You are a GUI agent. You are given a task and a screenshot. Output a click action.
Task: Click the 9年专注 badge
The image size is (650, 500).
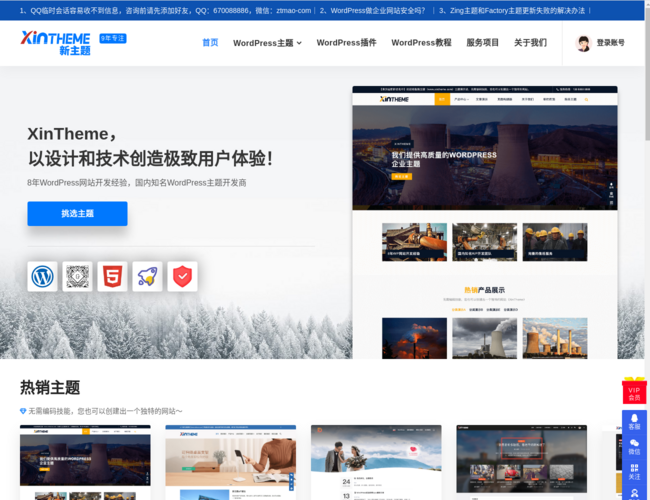point(113,39)
